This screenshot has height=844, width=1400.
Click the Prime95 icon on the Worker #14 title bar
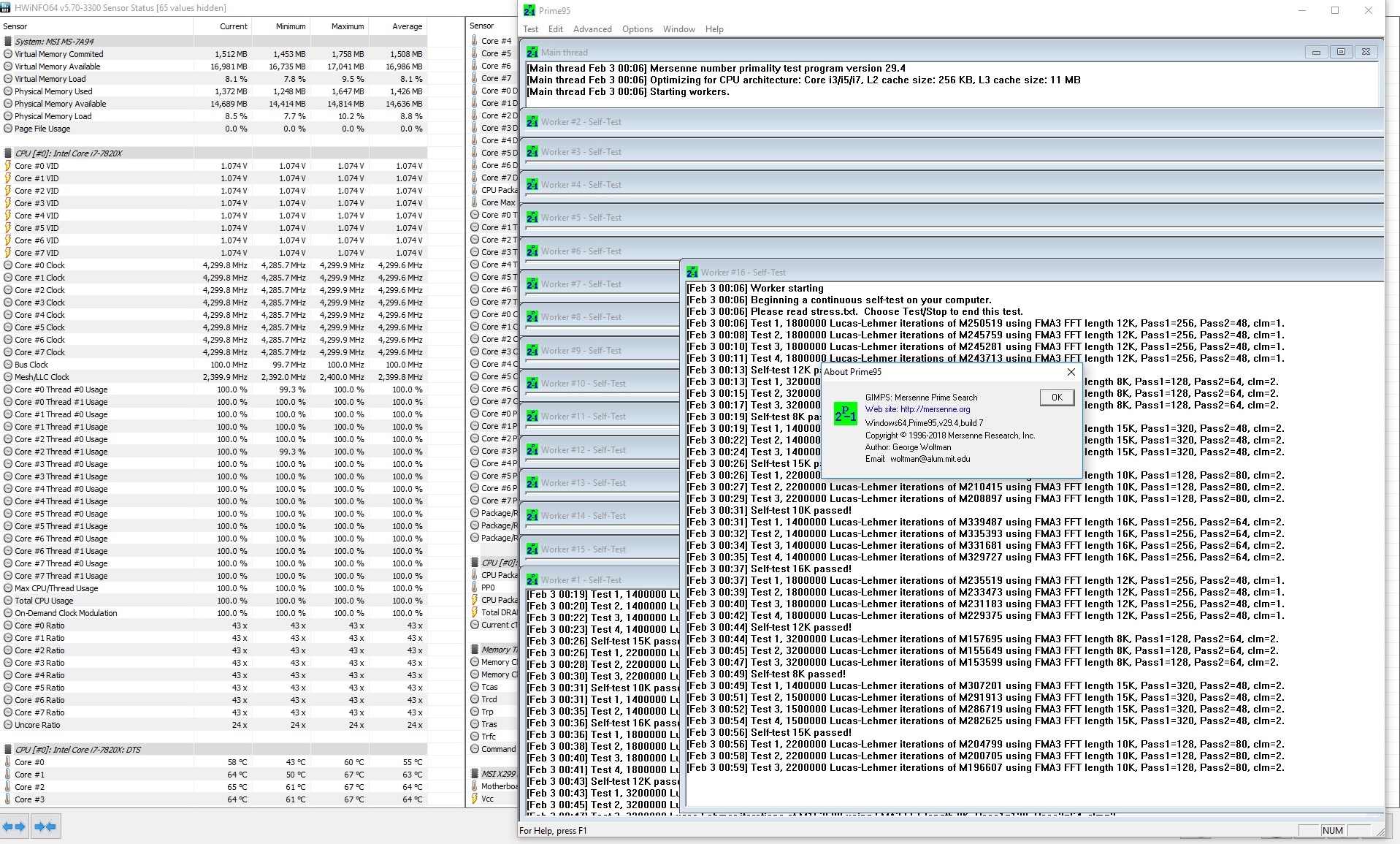pyautogui.click(x=532, y=516)
